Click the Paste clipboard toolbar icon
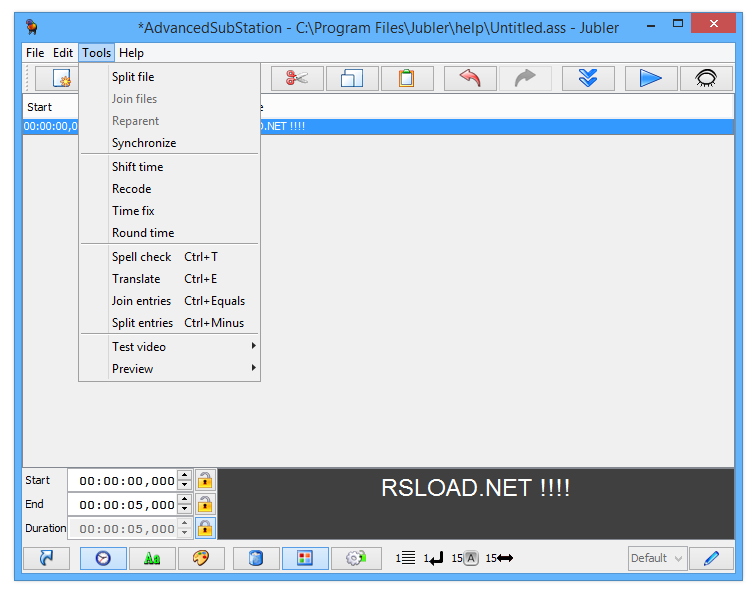756x598 pixels. click(x=407, y=78)
